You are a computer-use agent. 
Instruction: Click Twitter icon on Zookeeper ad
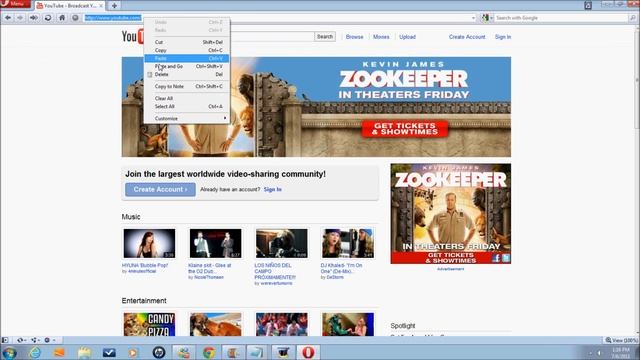(506, 258)
